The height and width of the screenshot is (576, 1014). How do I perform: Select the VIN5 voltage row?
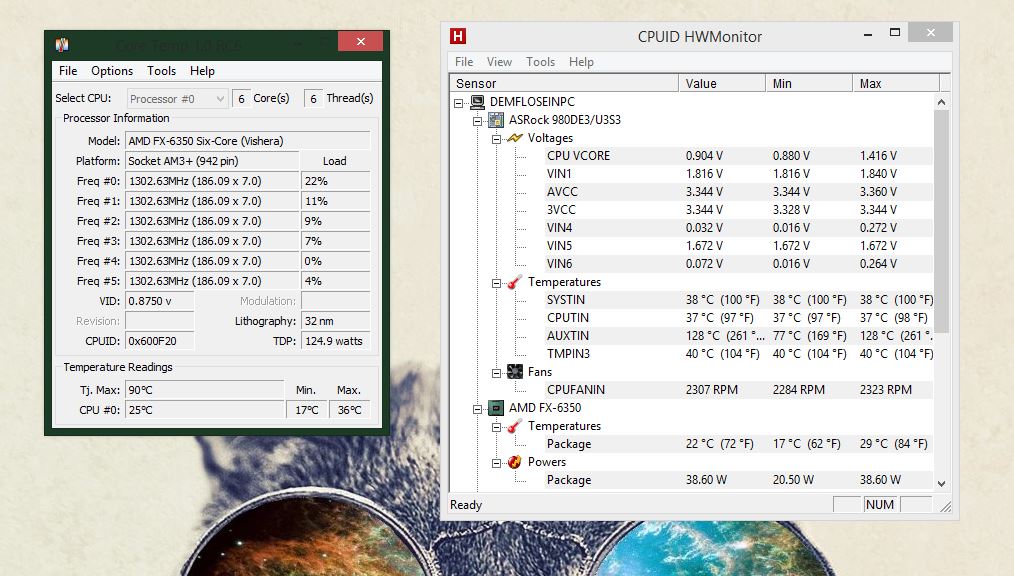(x=739, y=246)
